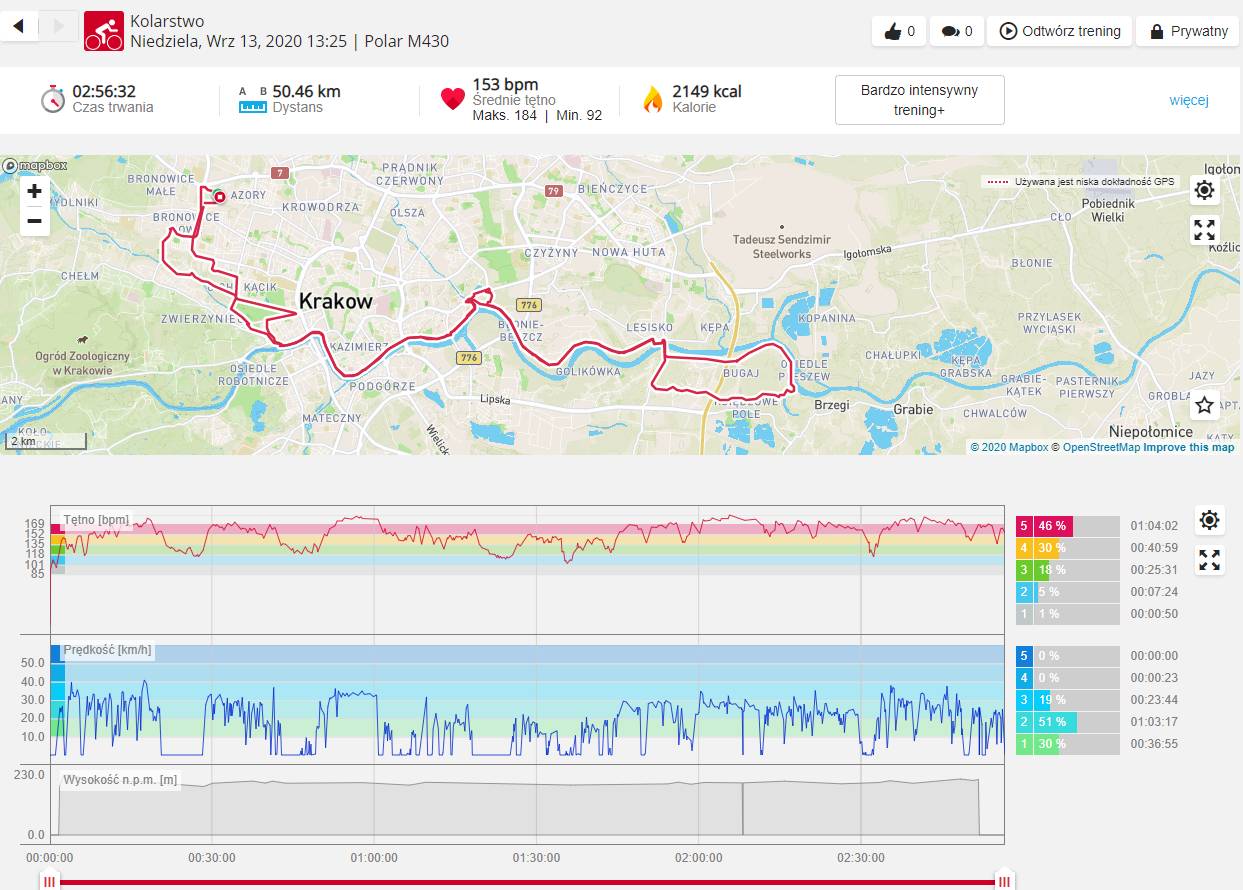Open the OpenStreetMap attribution link
Image resolution: width=1243 pixels, height=890 pixels.
coord(1101,447)
